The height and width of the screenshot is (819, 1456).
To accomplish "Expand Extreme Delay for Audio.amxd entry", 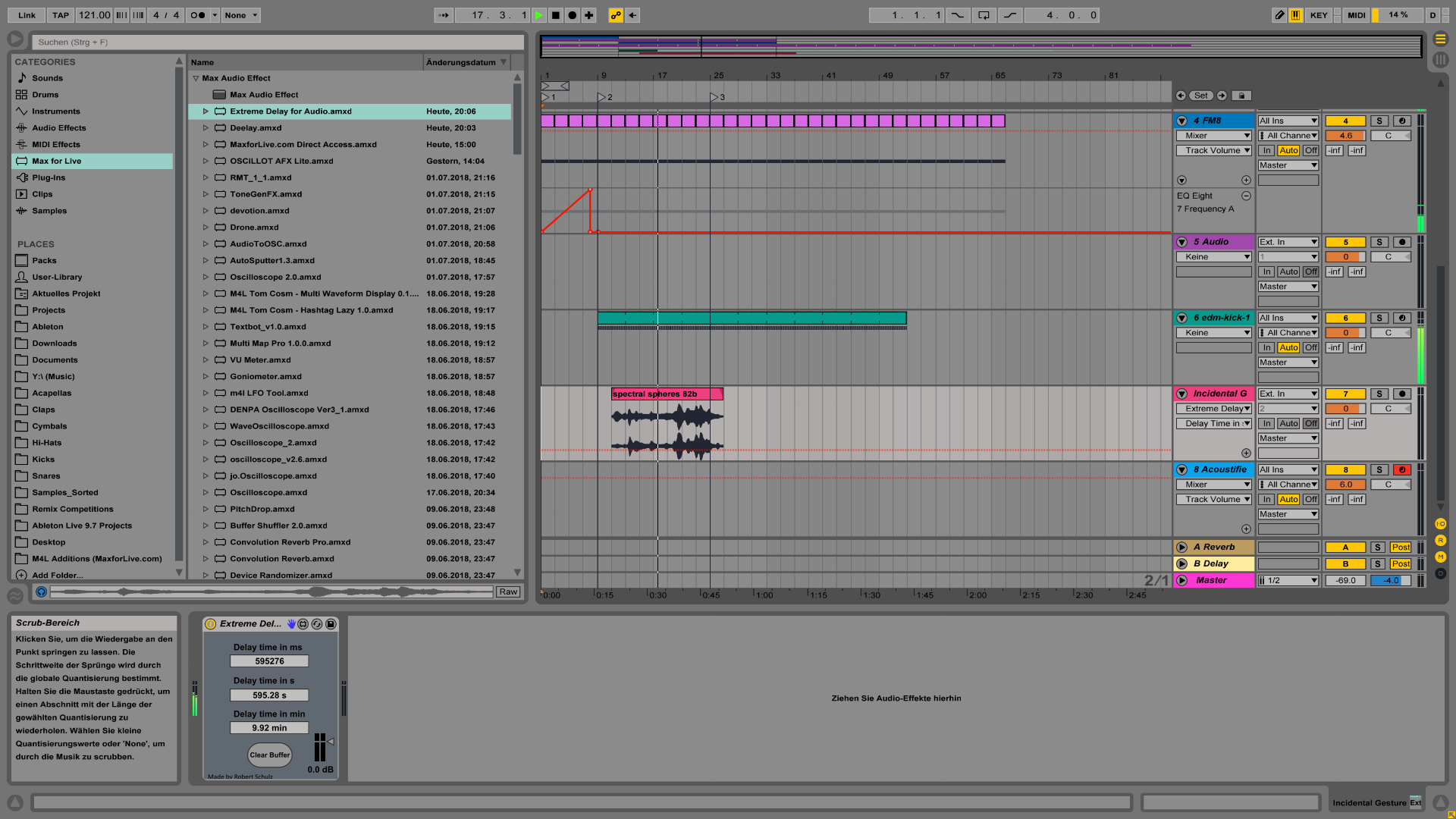I will click(206, 111).
